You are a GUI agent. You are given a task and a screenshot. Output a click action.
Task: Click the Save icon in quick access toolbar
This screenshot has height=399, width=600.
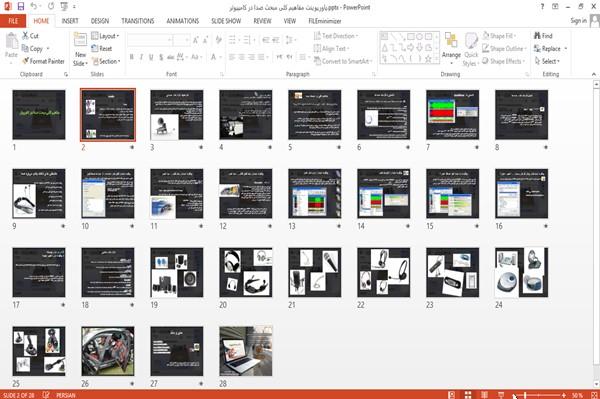point(21,7)
